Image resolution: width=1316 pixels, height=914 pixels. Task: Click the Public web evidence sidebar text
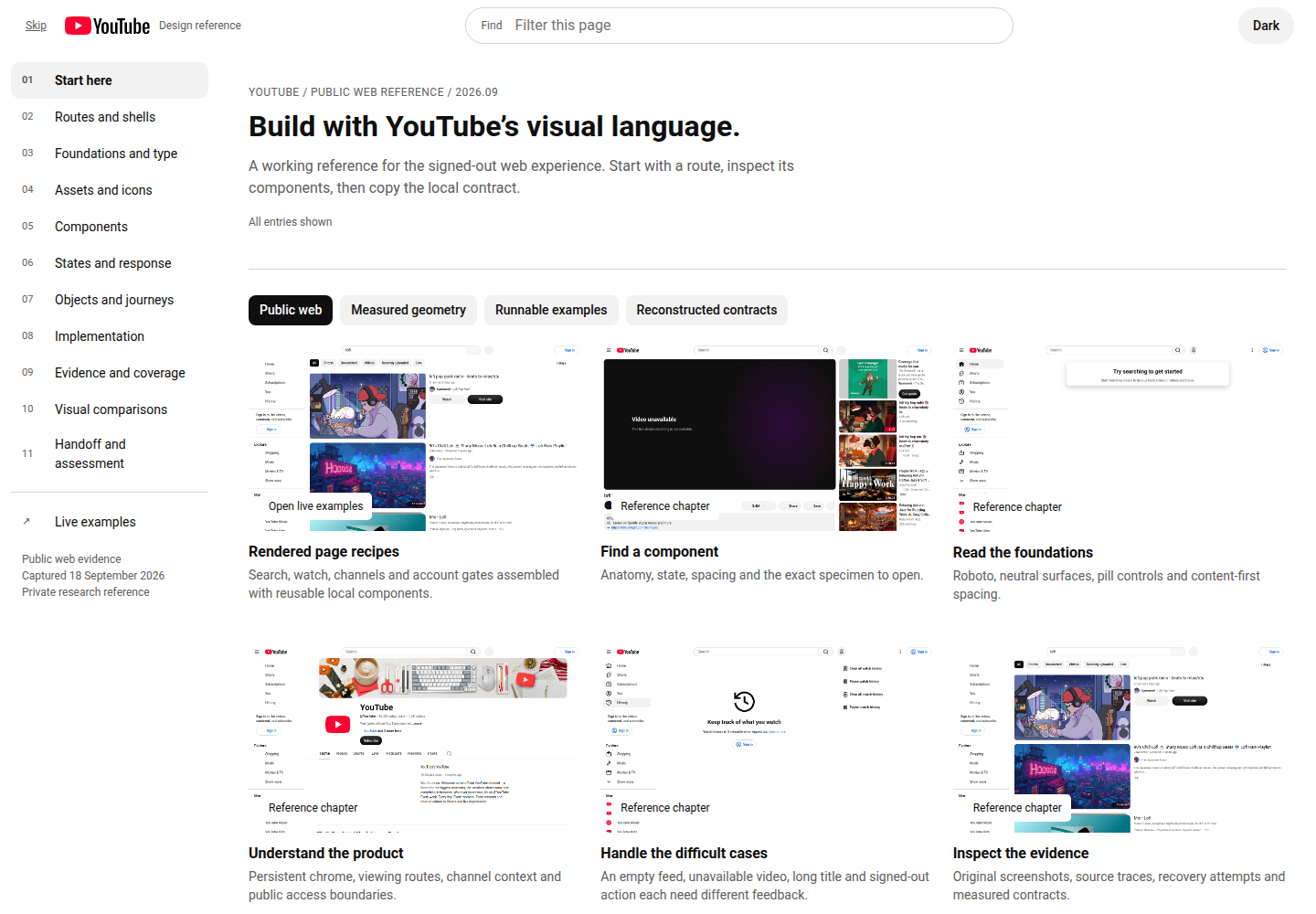[71, 559]
